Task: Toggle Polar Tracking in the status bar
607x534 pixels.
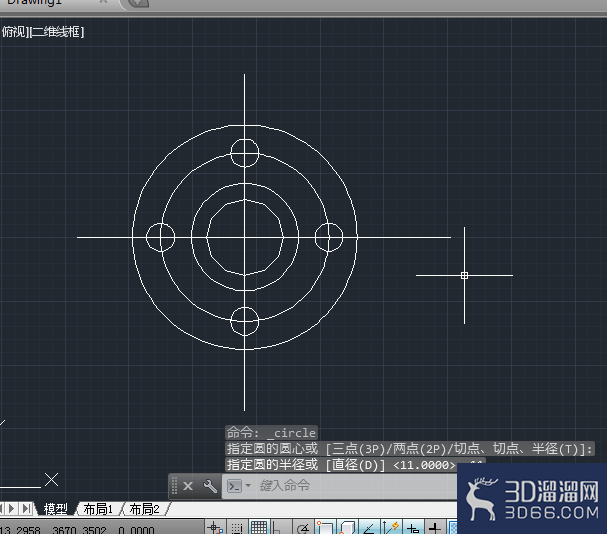Action: coord(303,528)
